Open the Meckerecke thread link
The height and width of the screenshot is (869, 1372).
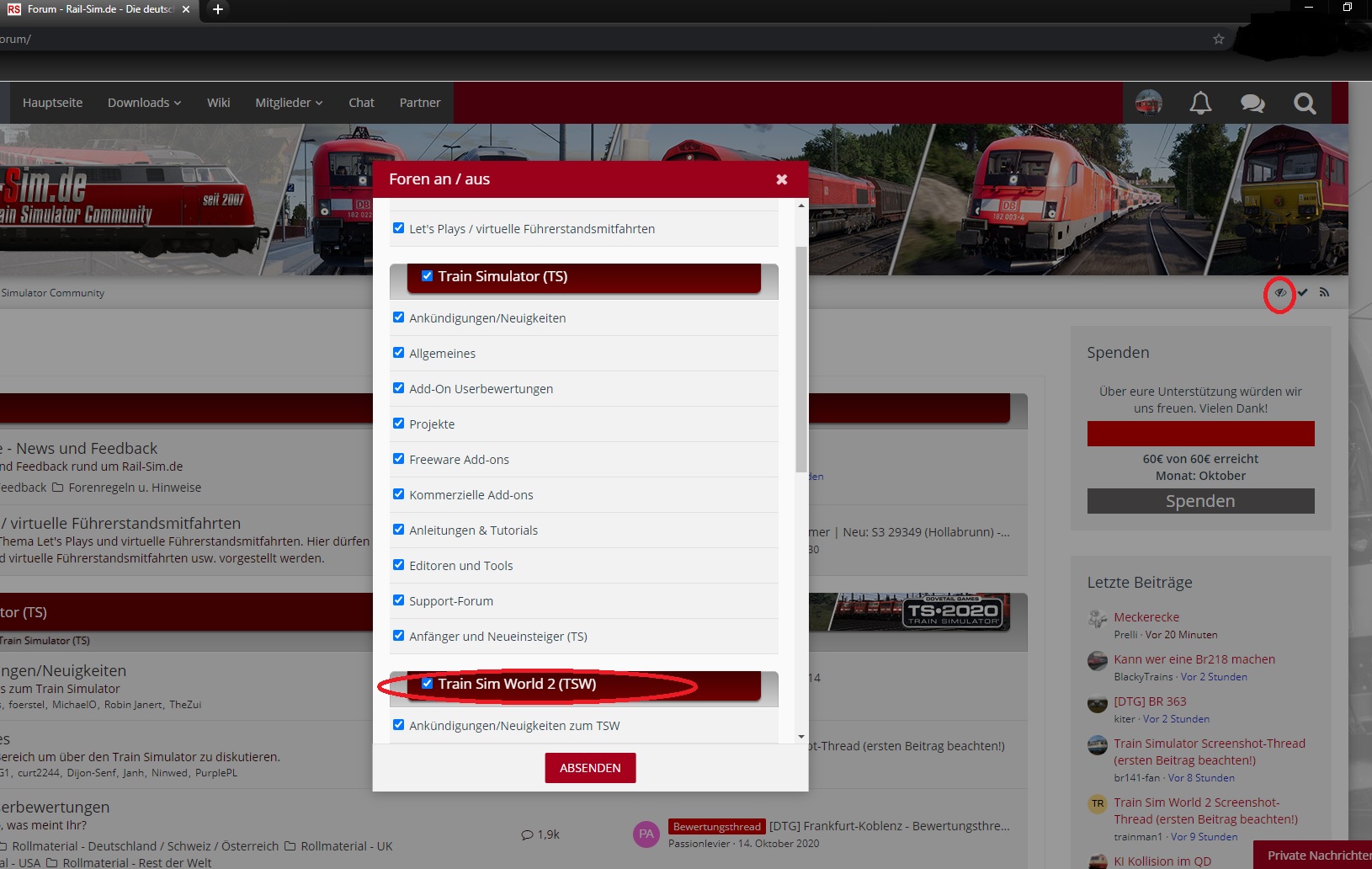pyautogui.click(x=1146, y=617)
